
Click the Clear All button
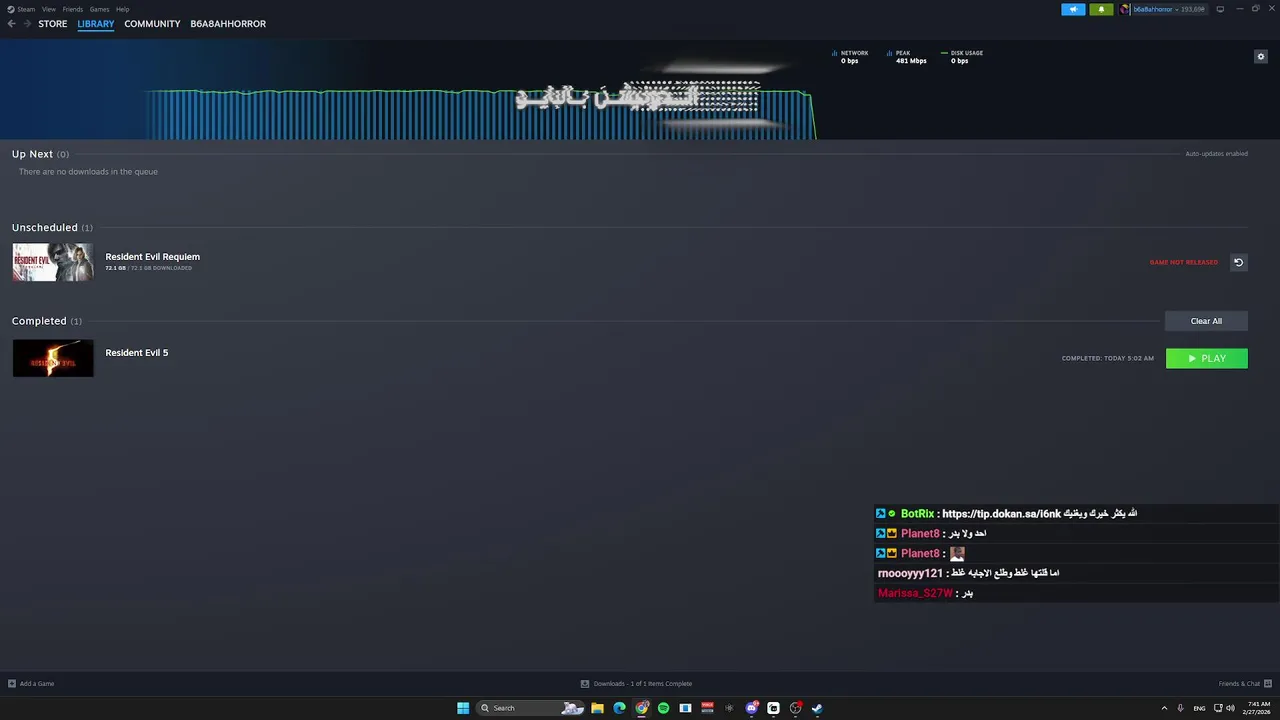click(1206, 321)
